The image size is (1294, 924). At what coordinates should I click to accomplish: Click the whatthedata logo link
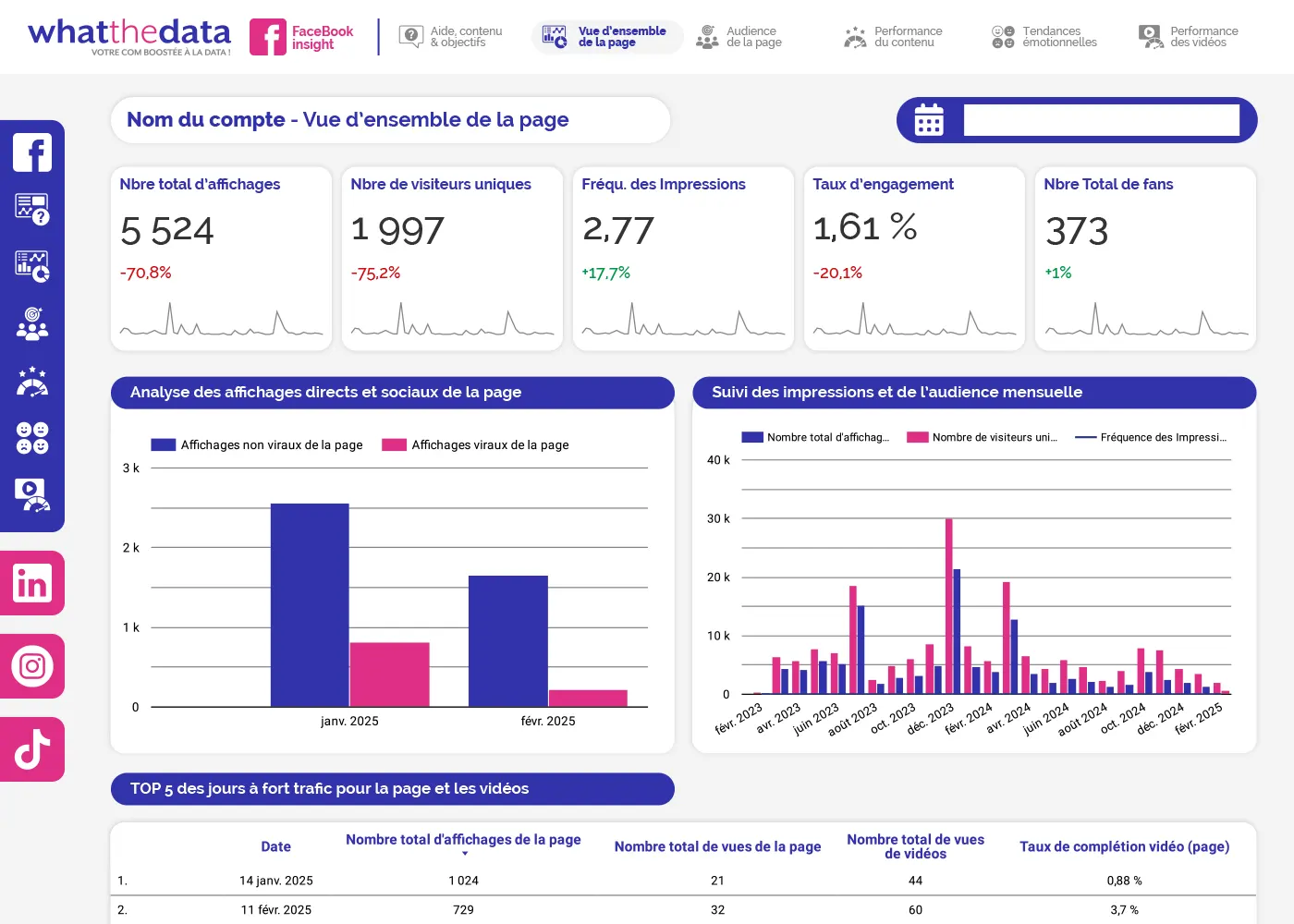click(x=129, y=37)
